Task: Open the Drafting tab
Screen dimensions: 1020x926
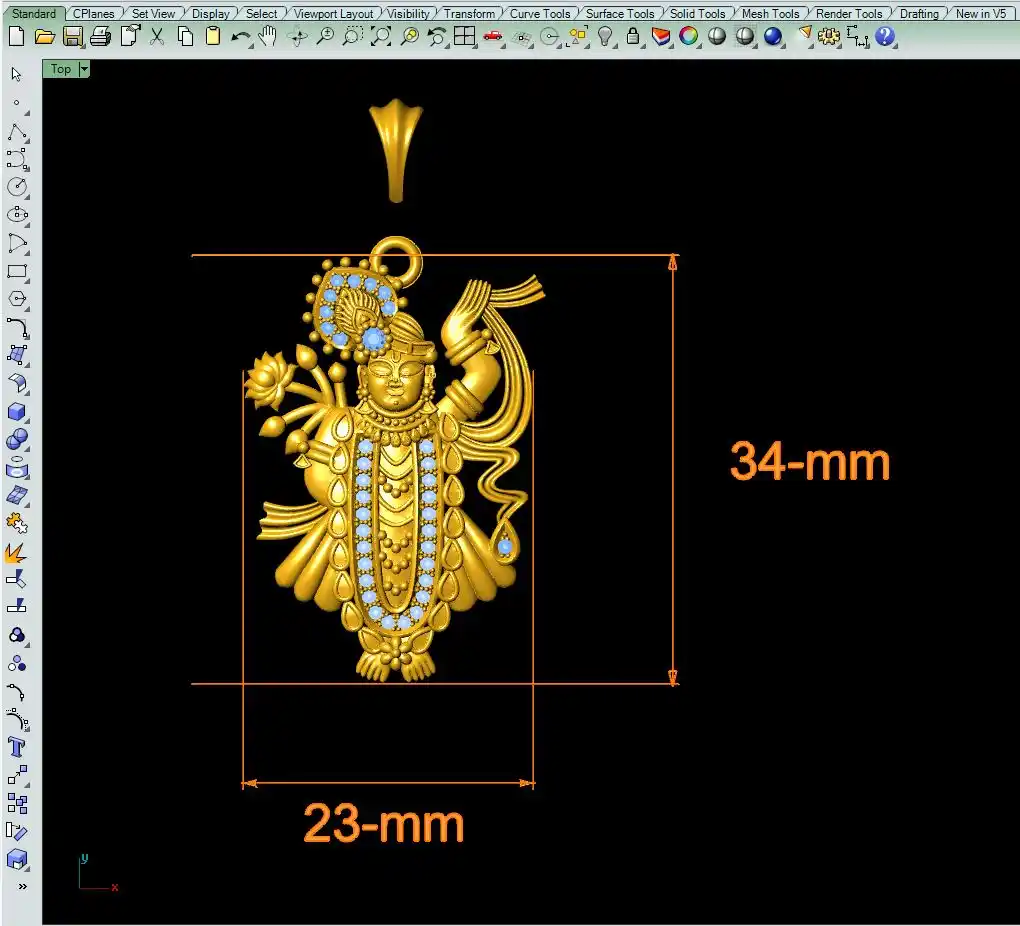Action: coord(918,14)
